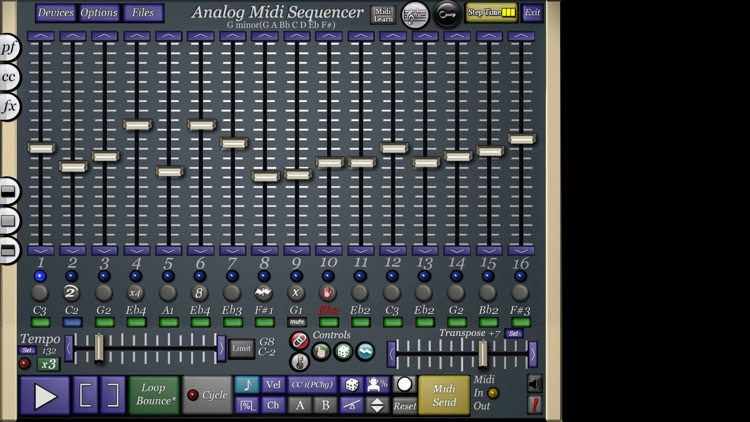Toggle the green button under step 12 C3
Screen dimensions: 750x422
pyautogui.click(x=393, y=322)
